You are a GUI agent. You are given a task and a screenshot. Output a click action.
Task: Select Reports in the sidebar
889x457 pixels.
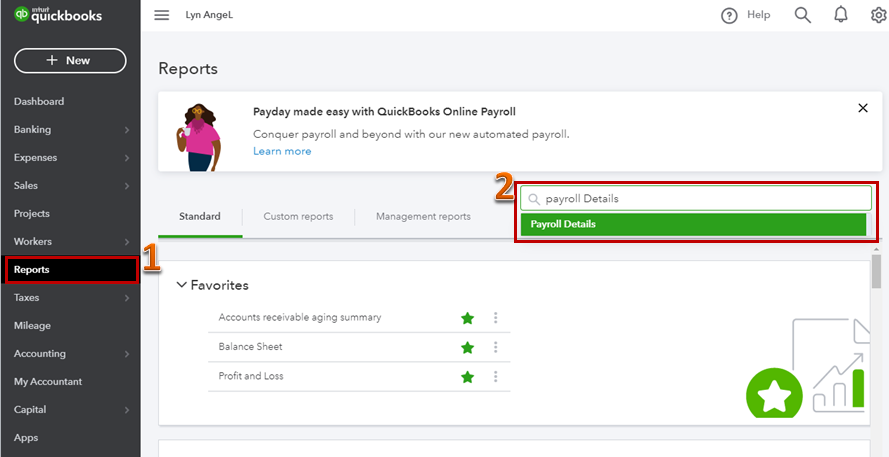[x=71, y=270]
